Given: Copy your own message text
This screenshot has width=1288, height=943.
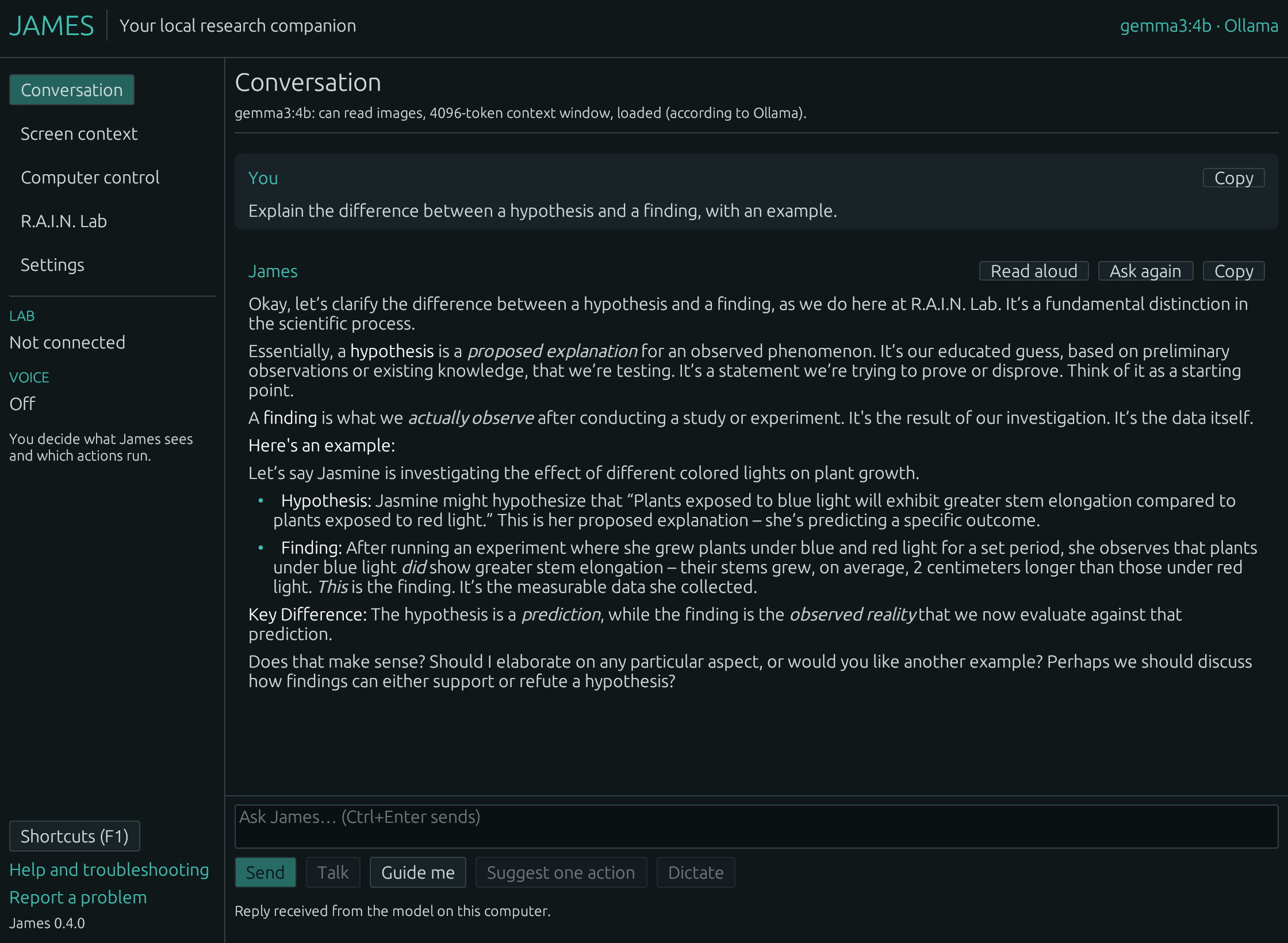Looking at the screenshot, I should (1233, 178).
